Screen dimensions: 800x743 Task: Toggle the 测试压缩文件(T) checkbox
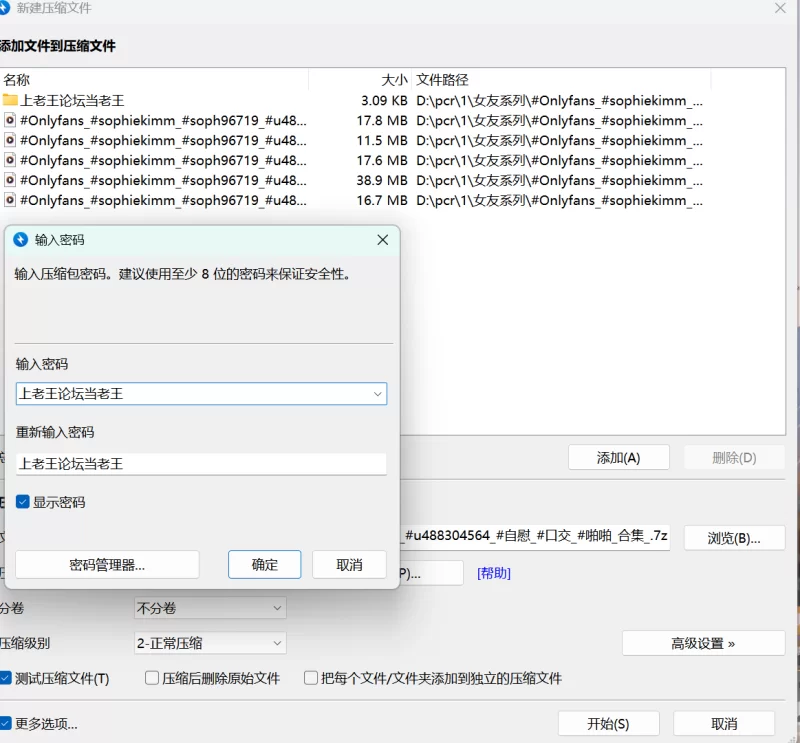[6, 678]
